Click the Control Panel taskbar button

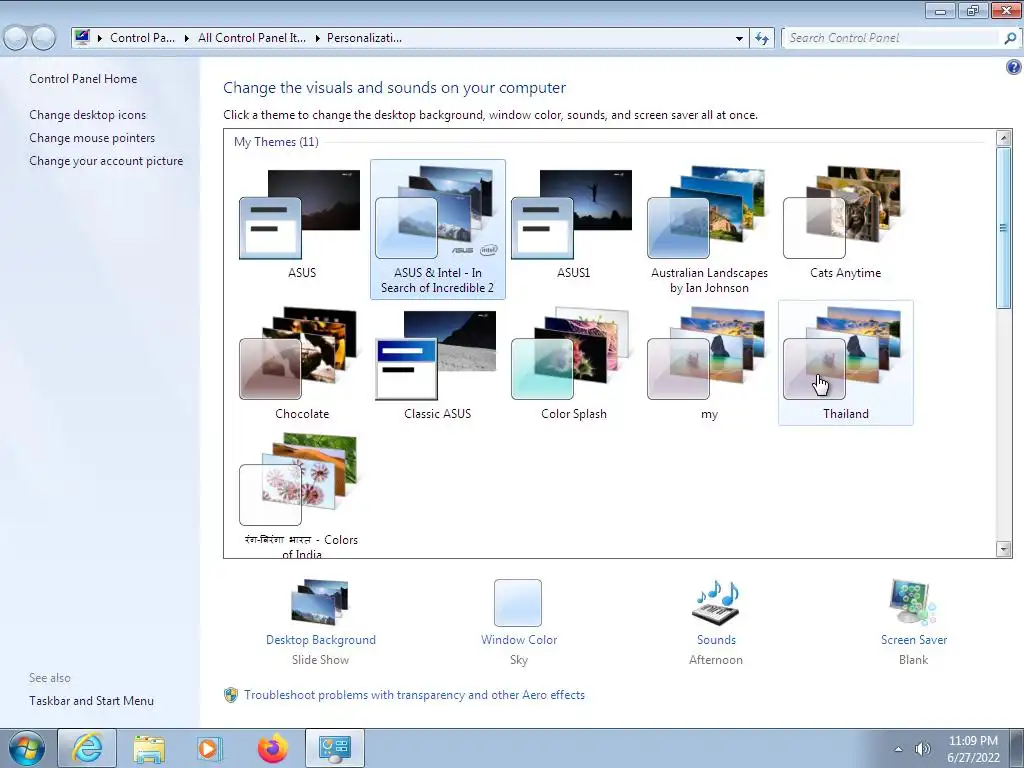click(x=335, y=748)
